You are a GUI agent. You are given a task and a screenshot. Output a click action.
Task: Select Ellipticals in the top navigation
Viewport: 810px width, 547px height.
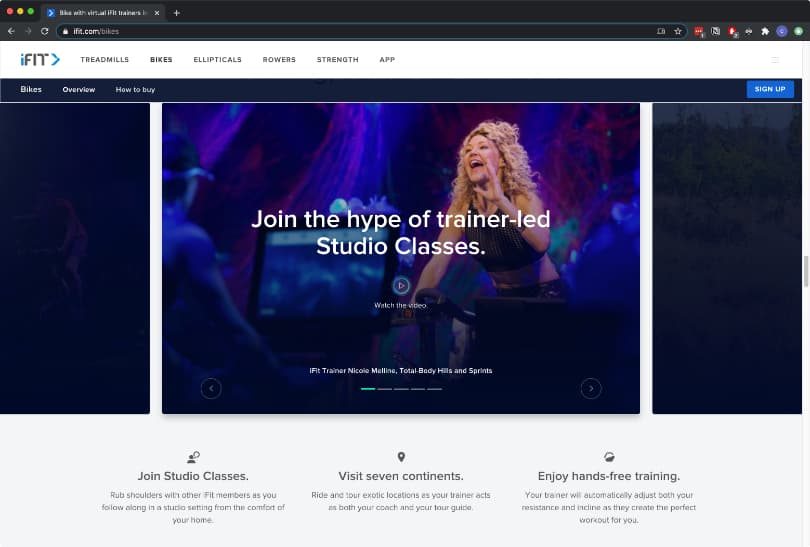click(217, 60)
